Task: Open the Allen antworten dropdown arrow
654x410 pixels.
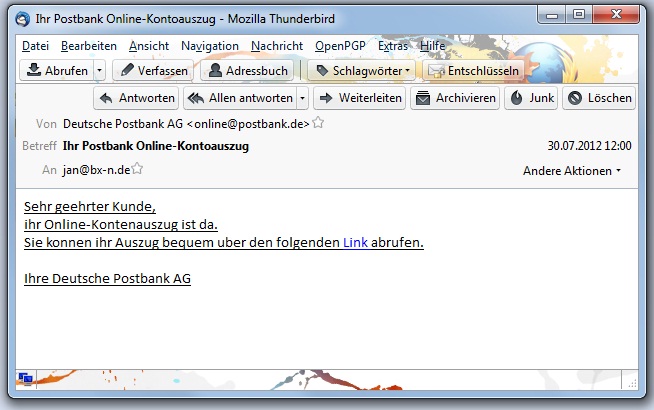Action: (302, 98)
